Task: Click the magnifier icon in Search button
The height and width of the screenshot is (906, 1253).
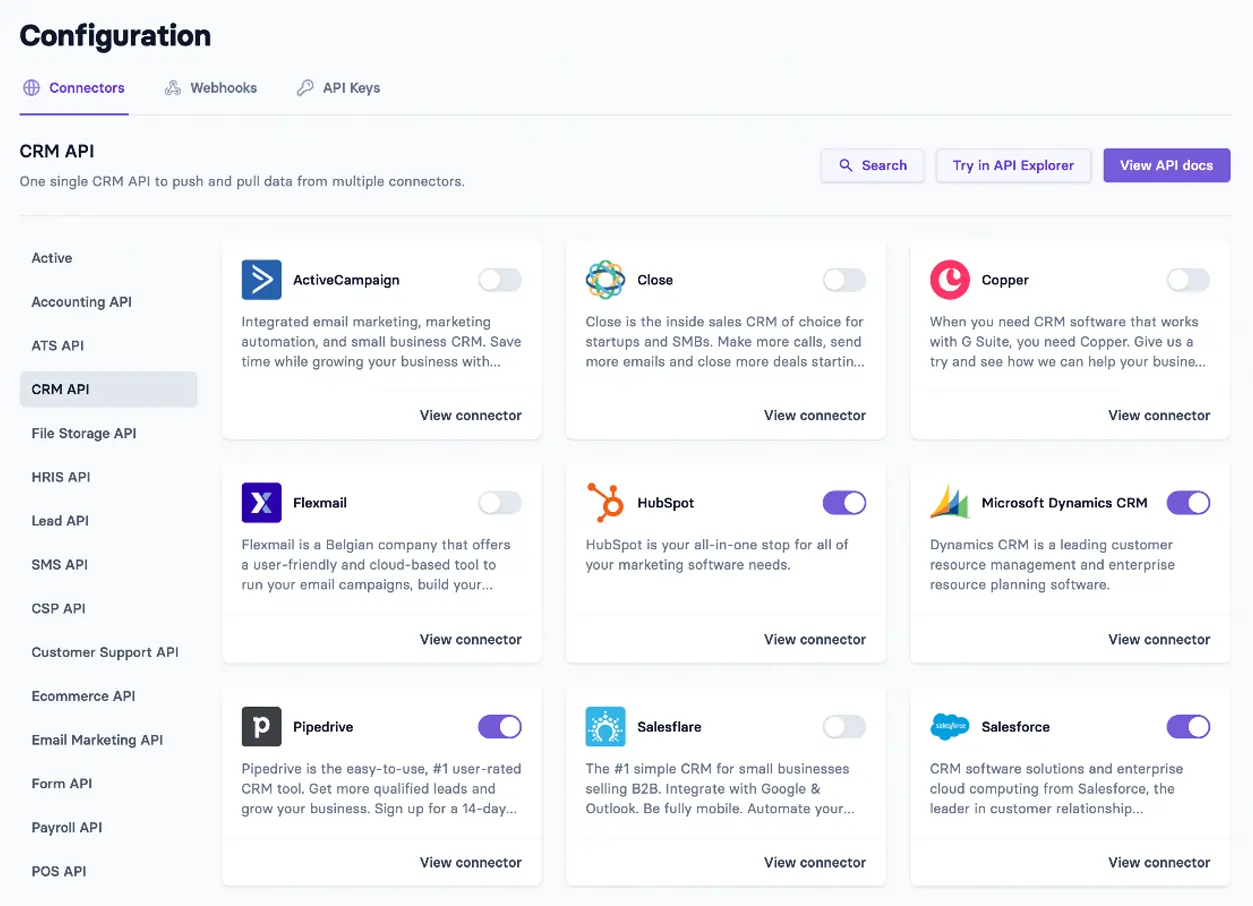Action: click(846, 166)
